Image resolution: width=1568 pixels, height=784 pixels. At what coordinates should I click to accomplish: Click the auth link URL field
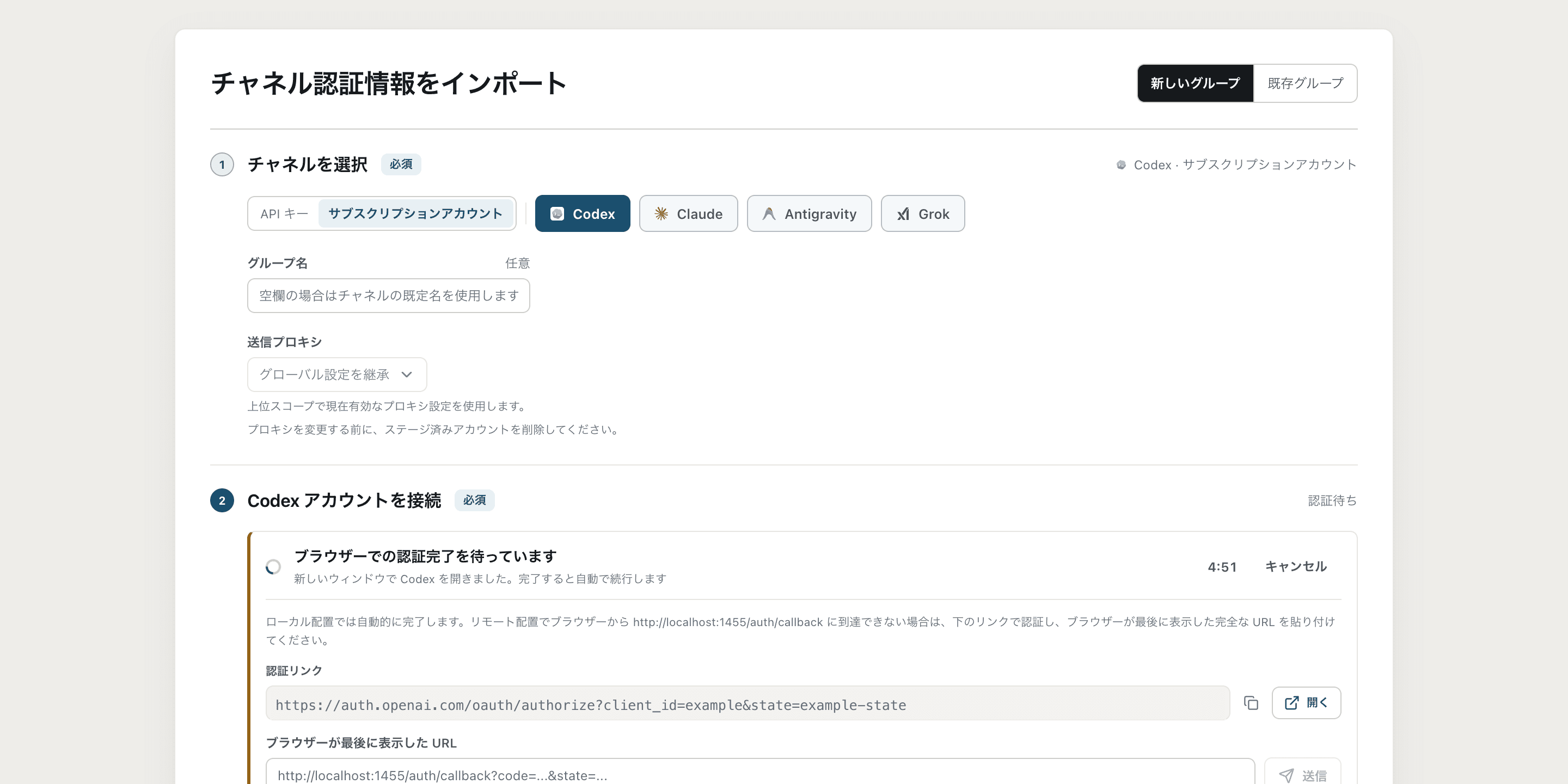point(748,703)
